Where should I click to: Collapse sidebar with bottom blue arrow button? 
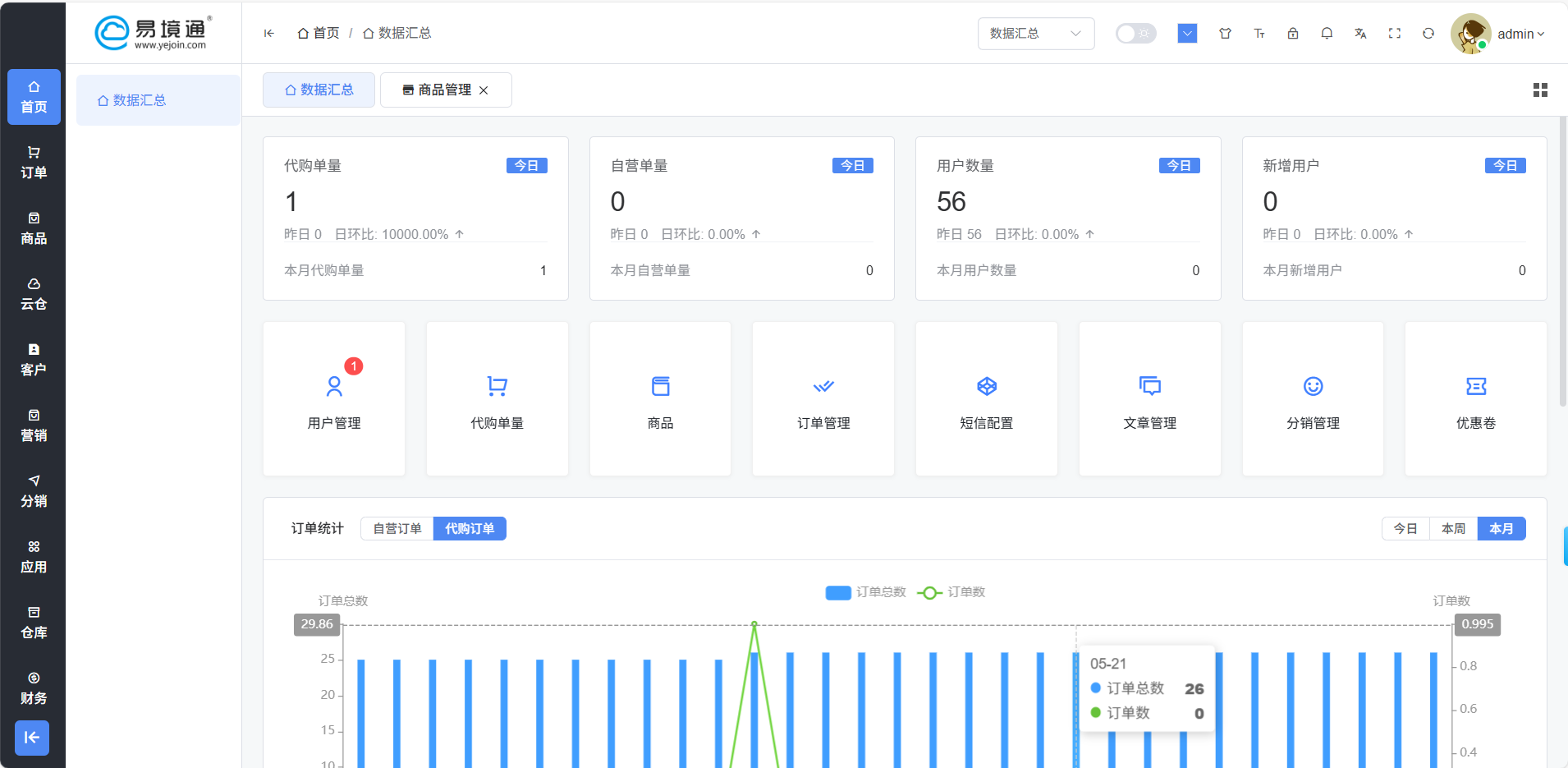coord(32,738)
